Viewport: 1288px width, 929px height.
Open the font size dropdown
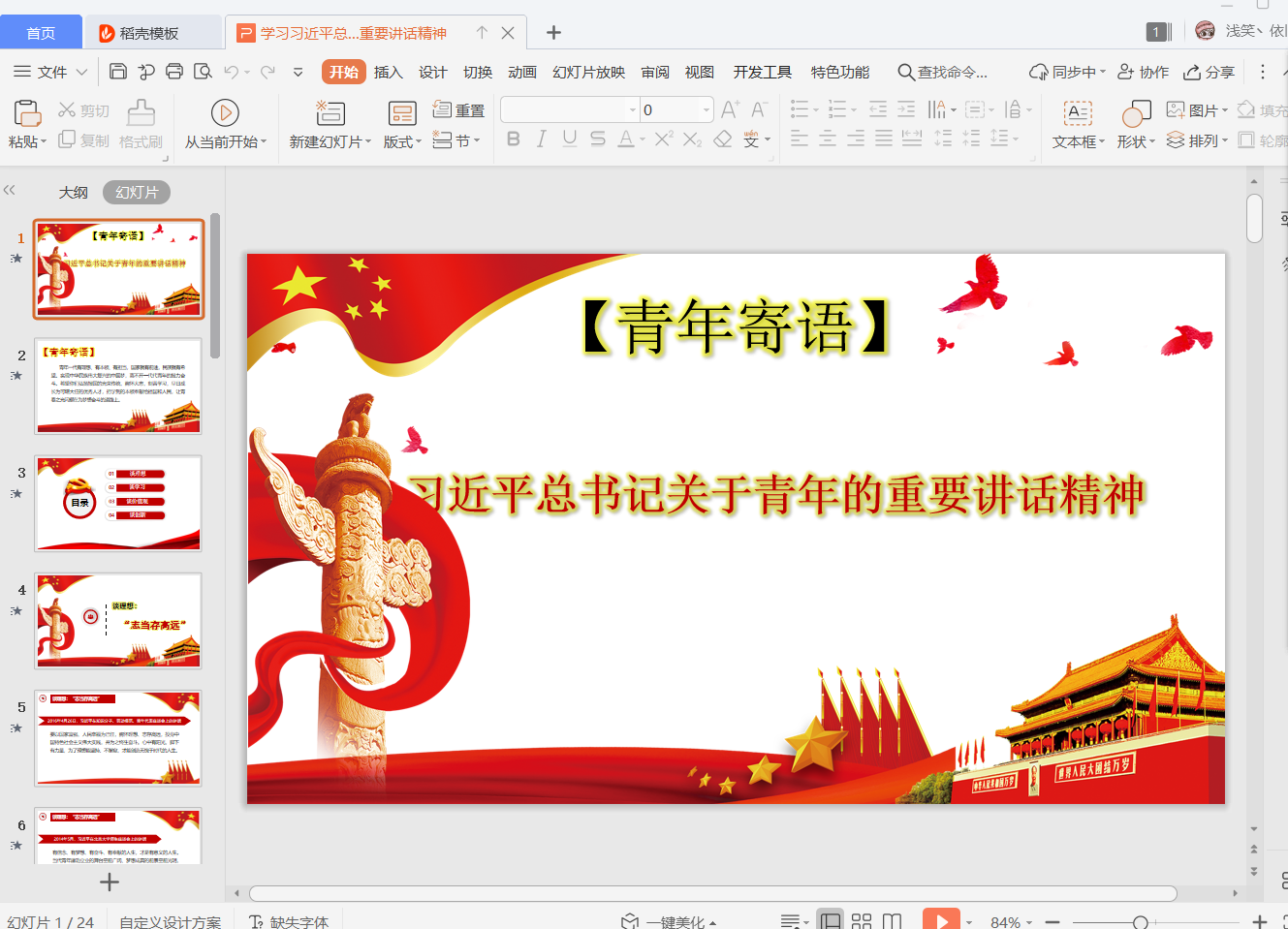point(707,109)
